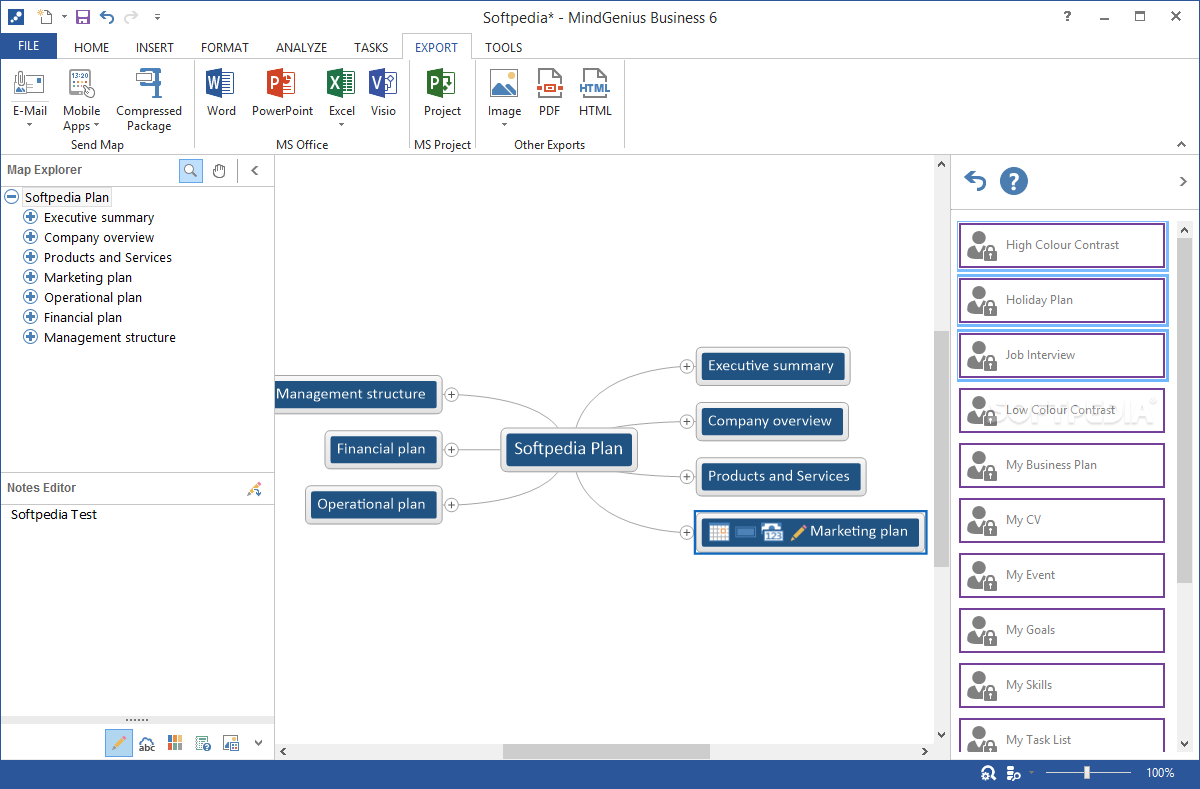
Task: Switch to the INSERT tab
Action: 155,47
